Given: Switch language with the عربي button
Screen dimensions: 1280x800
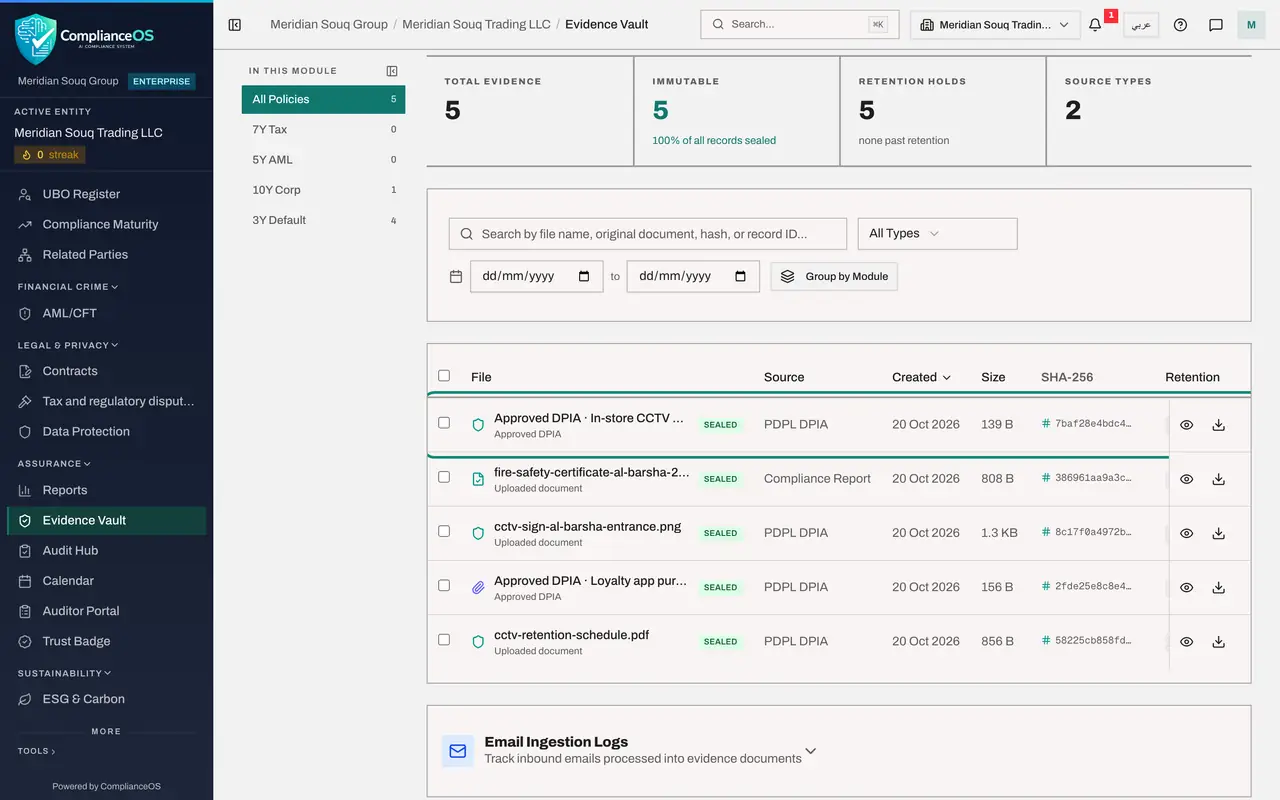Looking at the screenshot, I should pos(1141,25).
